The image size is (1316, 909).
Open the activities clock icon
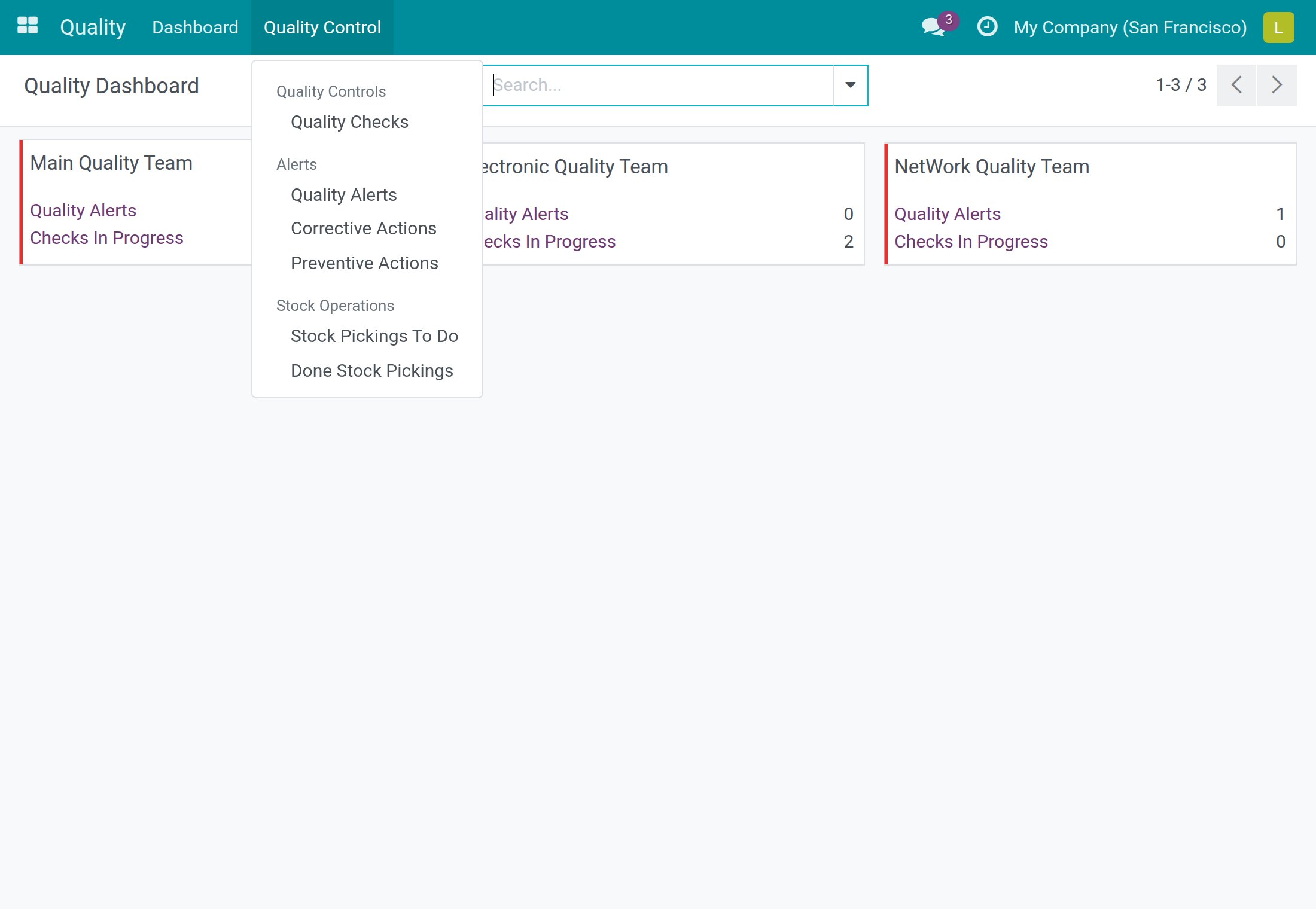[986, 27]
